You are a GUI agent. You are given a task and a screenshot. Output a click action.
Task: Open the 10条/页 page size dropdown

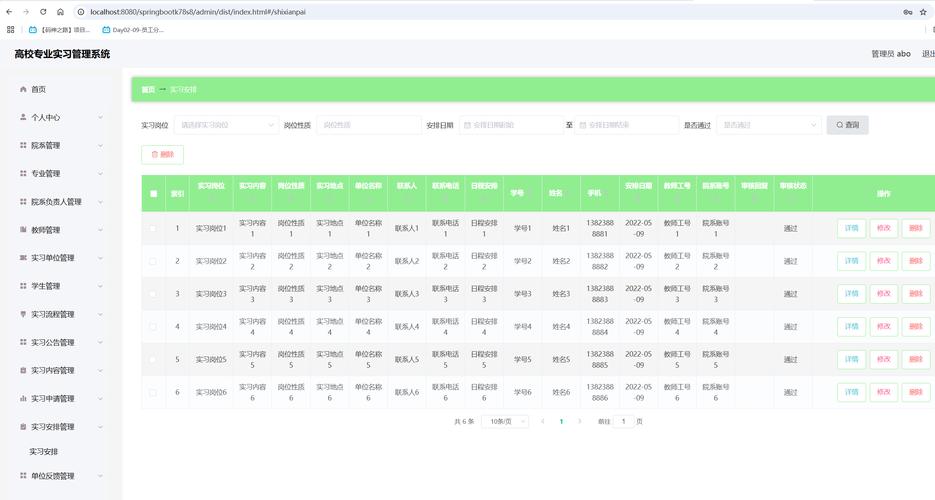pyautogui.click(x=505, y=422)
